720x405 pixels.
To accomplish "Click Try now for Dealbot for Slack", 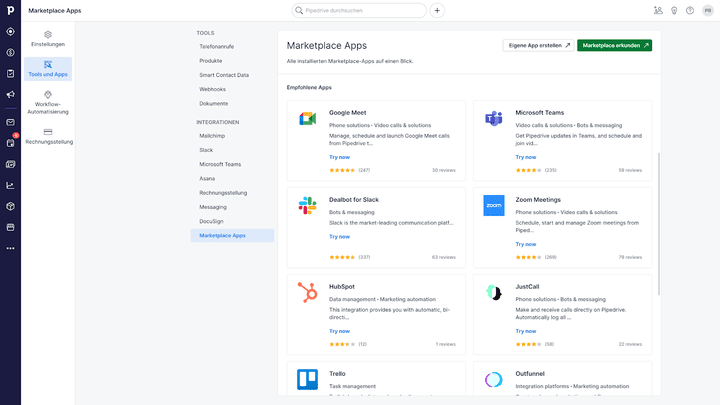I will tap(339, 236).
